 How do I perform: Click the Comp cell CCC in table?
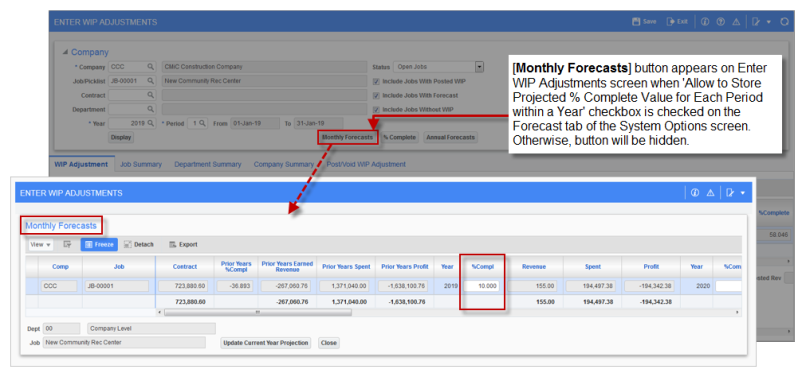click(59, 286)
